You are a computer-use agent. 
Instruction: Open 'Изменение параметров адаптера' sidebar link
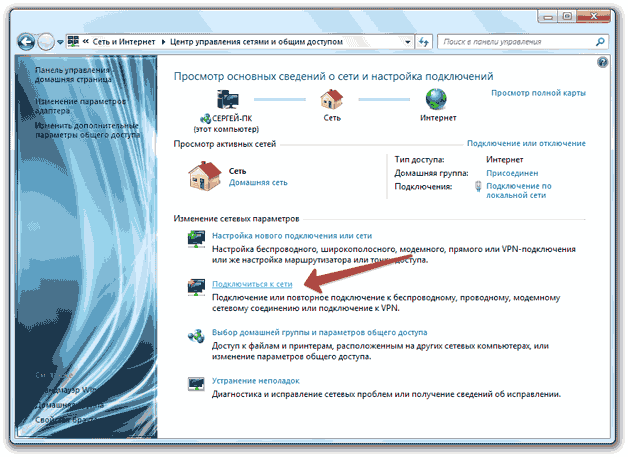pos(81,106)
